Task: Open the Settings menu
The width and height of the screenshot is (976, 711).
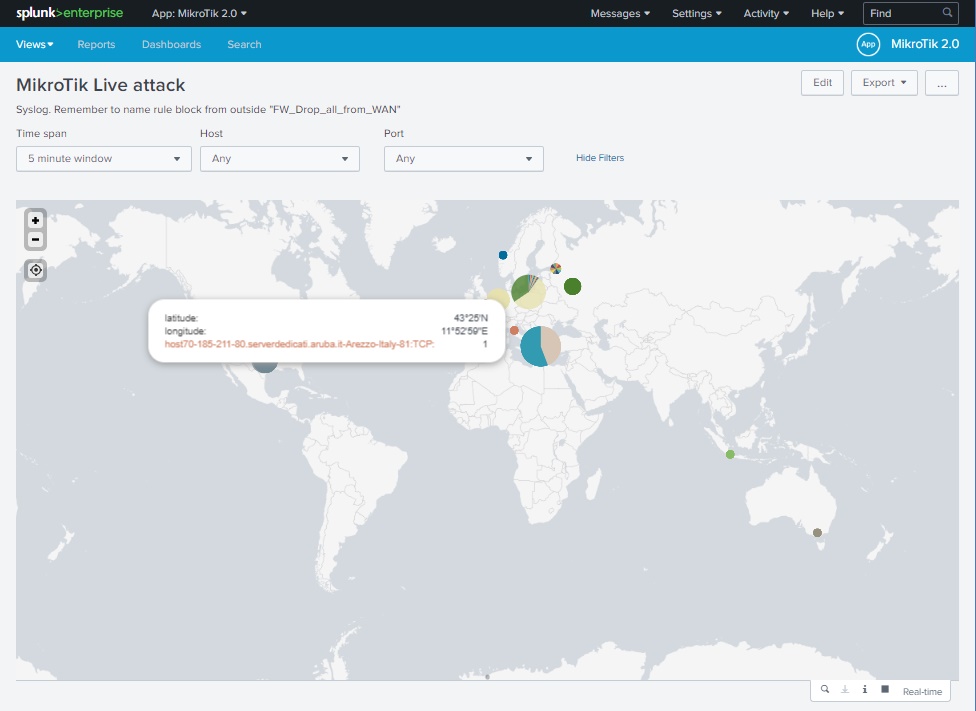Action: tap(698, 13)
